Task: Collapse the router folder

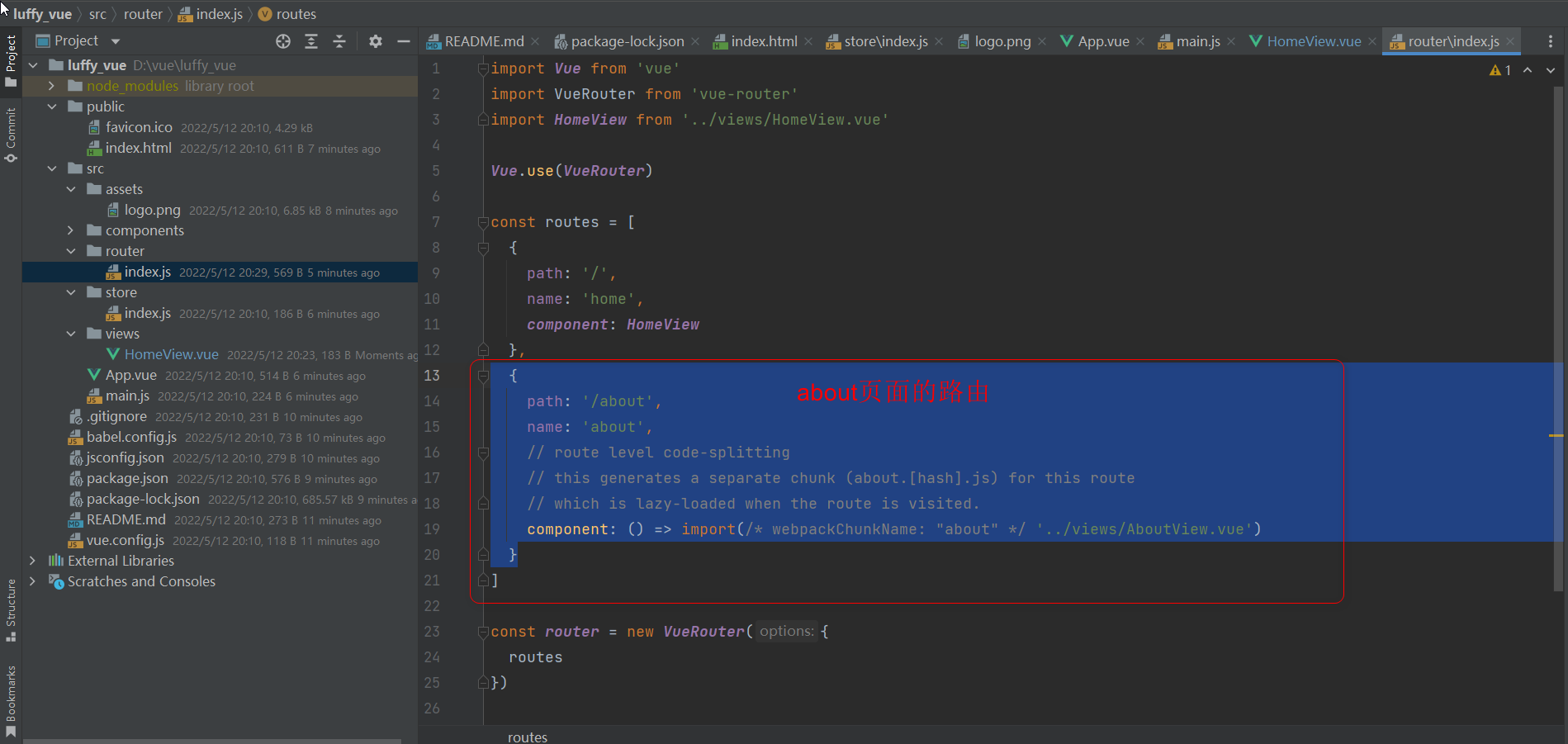Action: click(71, 251)
